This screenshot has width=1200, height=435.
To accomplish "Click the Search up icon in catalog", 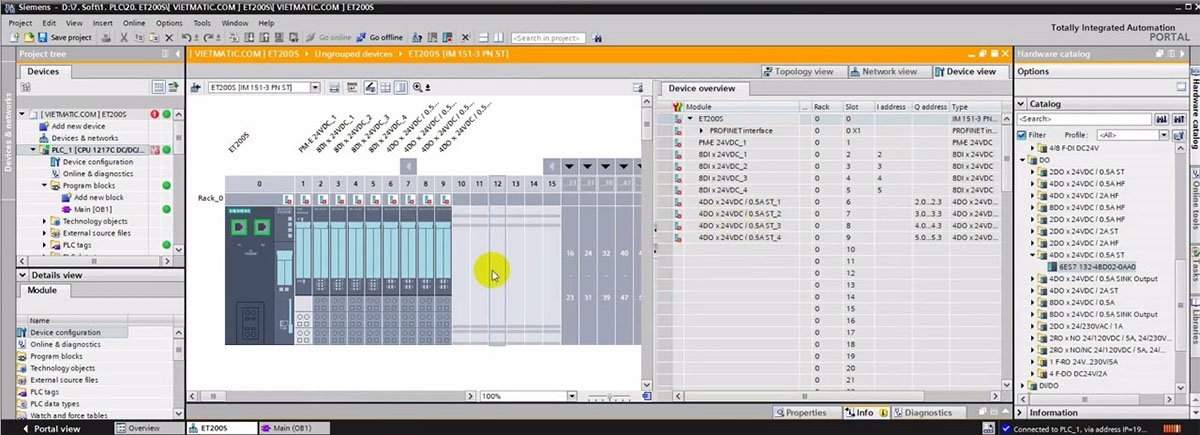I will [1178, 119].
